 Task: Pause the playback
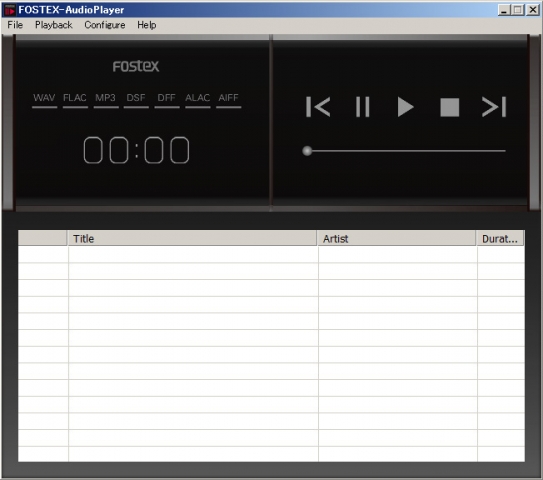click(363, 107)
